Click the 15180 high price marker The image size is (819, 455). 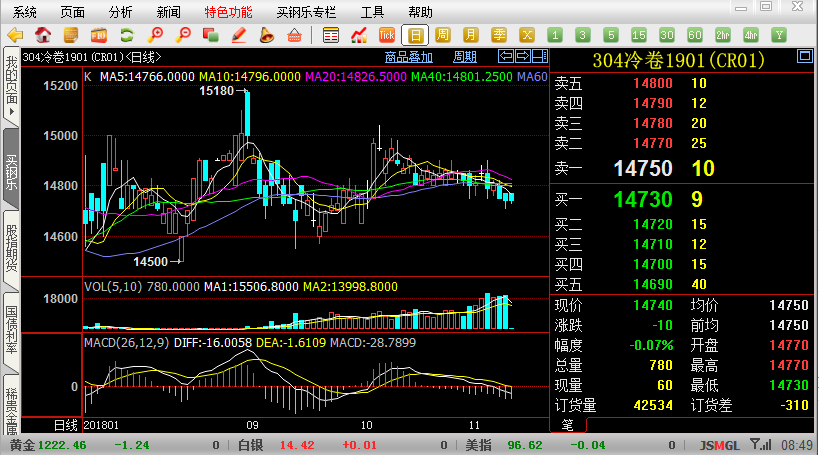tap(216, 91)
